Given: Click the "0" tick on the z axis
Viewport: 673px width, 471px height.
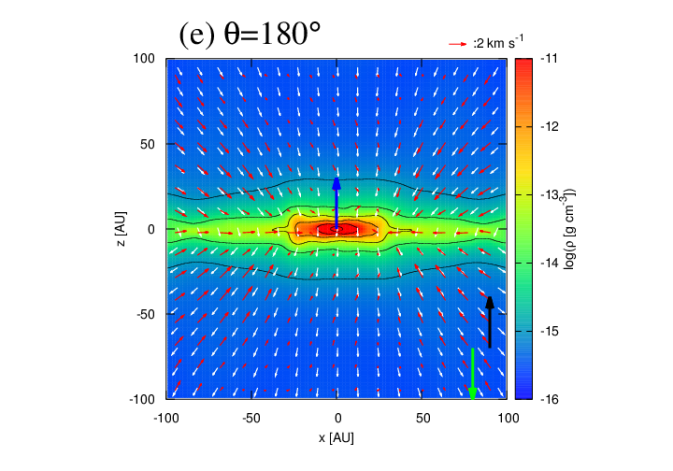Looking at the screenshot, I should [151, 229].
